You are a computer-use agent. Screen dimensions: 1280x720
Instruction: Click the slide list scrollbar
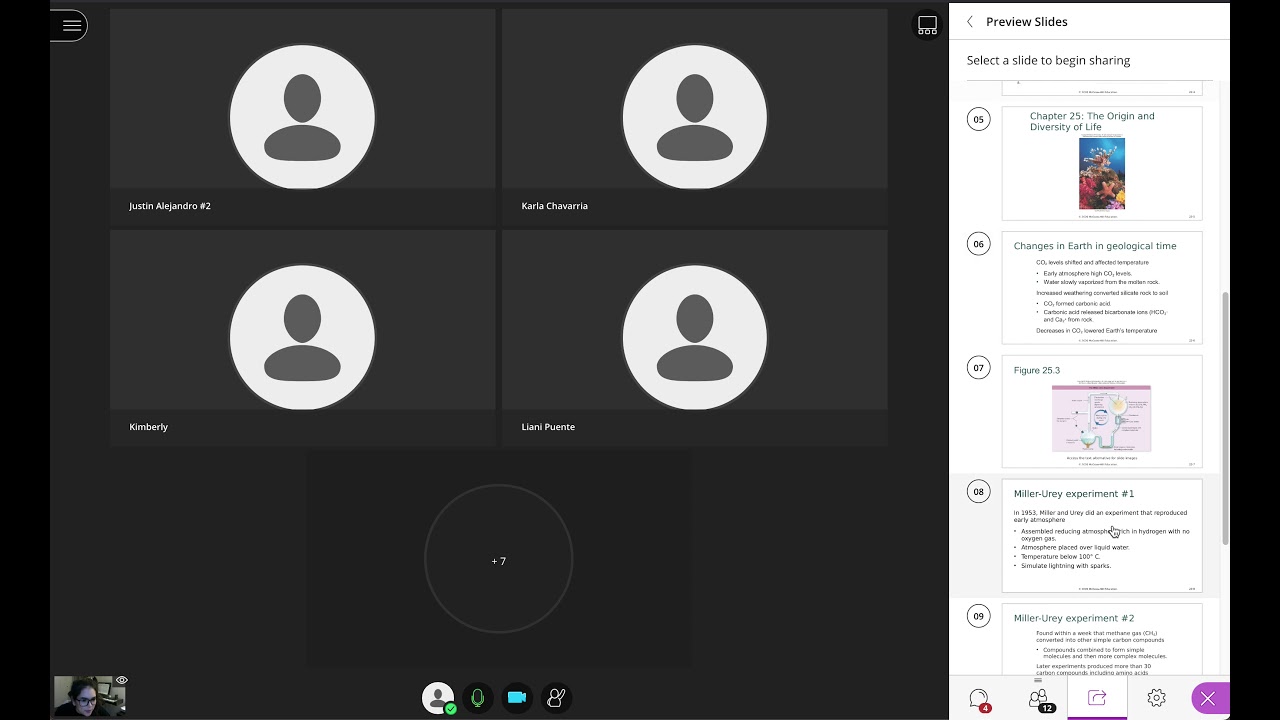(x=1225, y=420)
